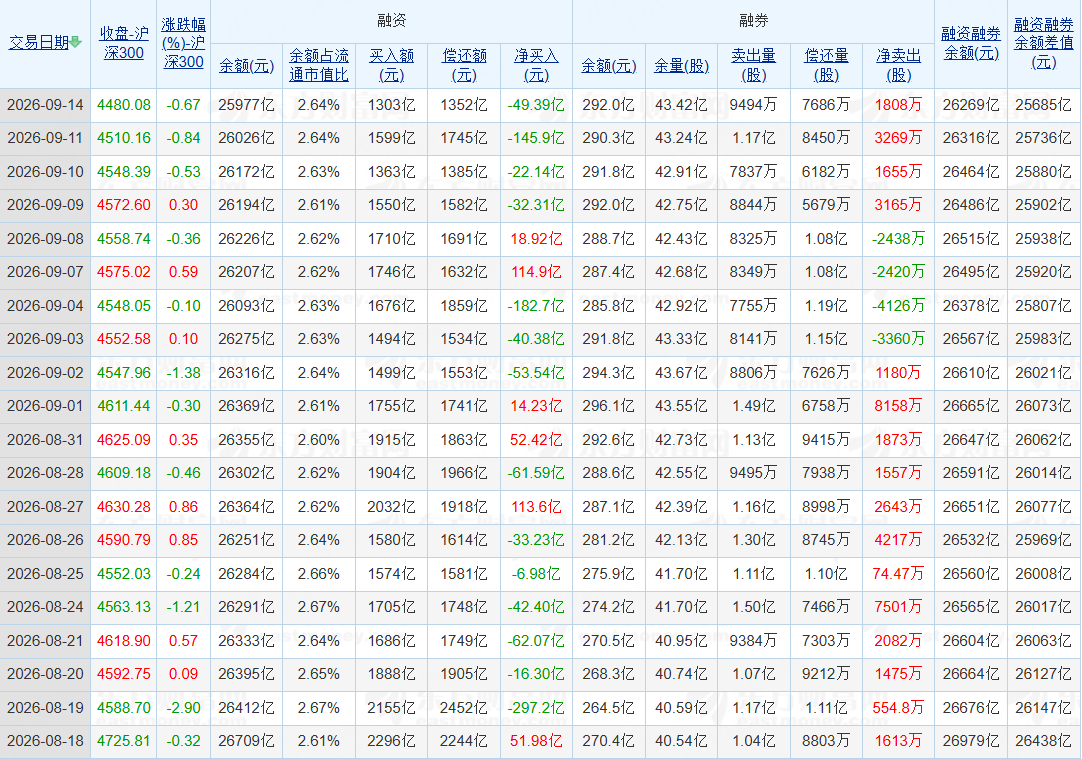Click the 净卖出(股) header link
This screenshot has height=759, width=1082.
pos(898,66)
